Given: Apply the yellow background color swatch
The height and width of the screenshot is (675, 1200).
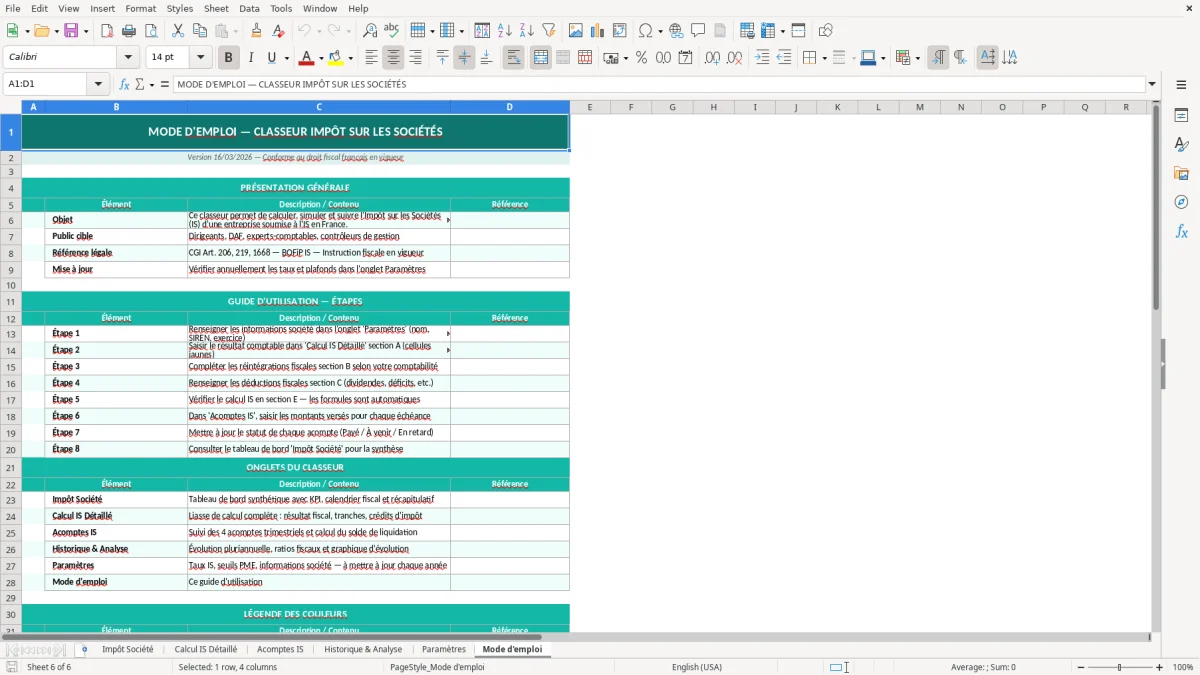Looking at the screenshot, I should (336, 58).
